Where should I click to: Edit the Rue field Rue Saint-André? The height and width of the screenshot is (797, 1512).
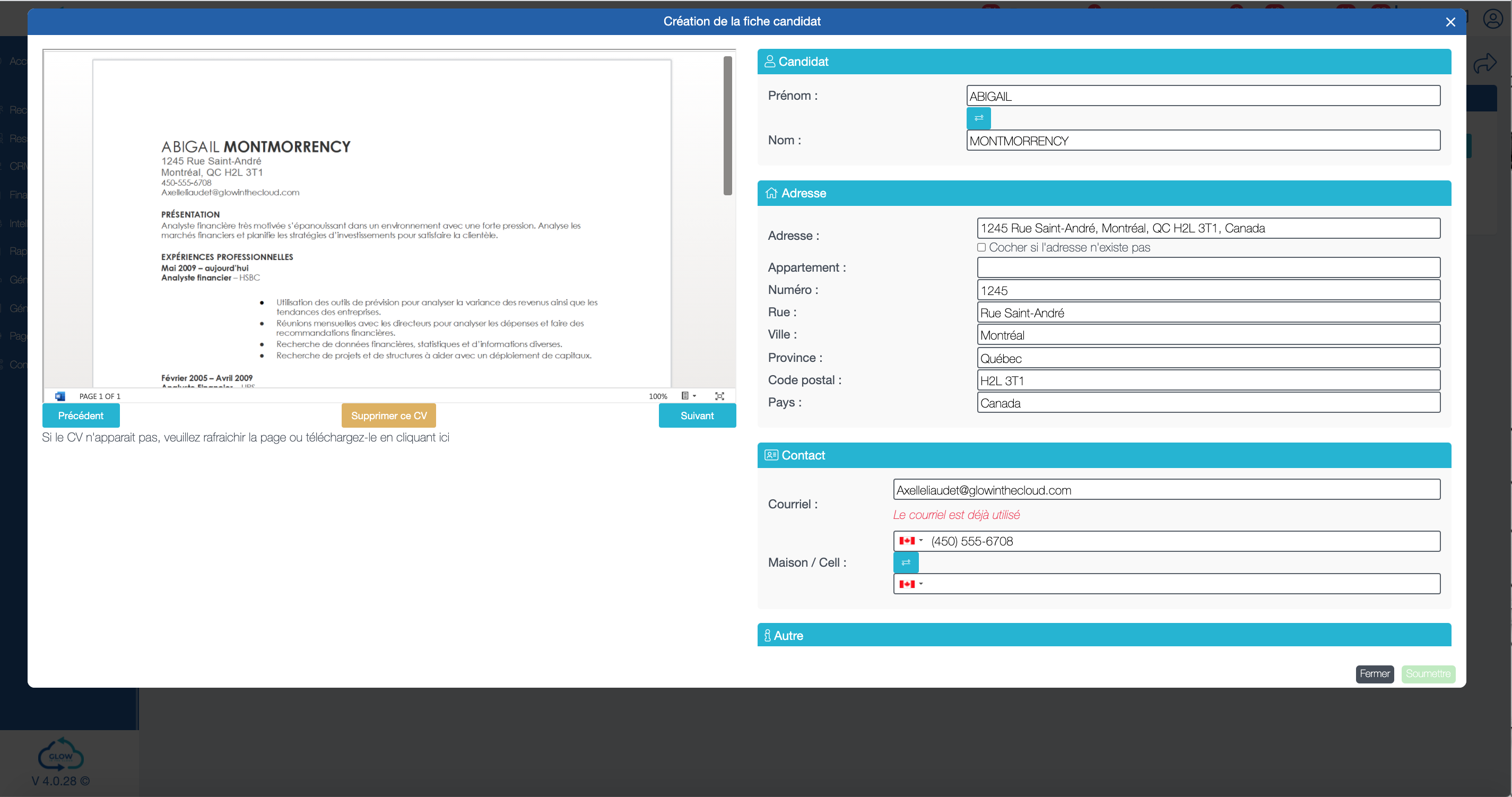(1209, 312)
